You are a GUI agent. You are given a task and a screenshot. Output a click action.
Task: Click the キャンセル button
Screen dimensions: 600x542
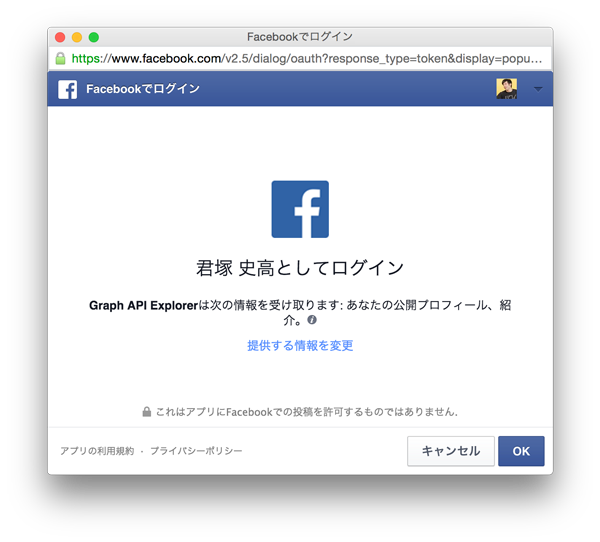[x=451, y=451]
